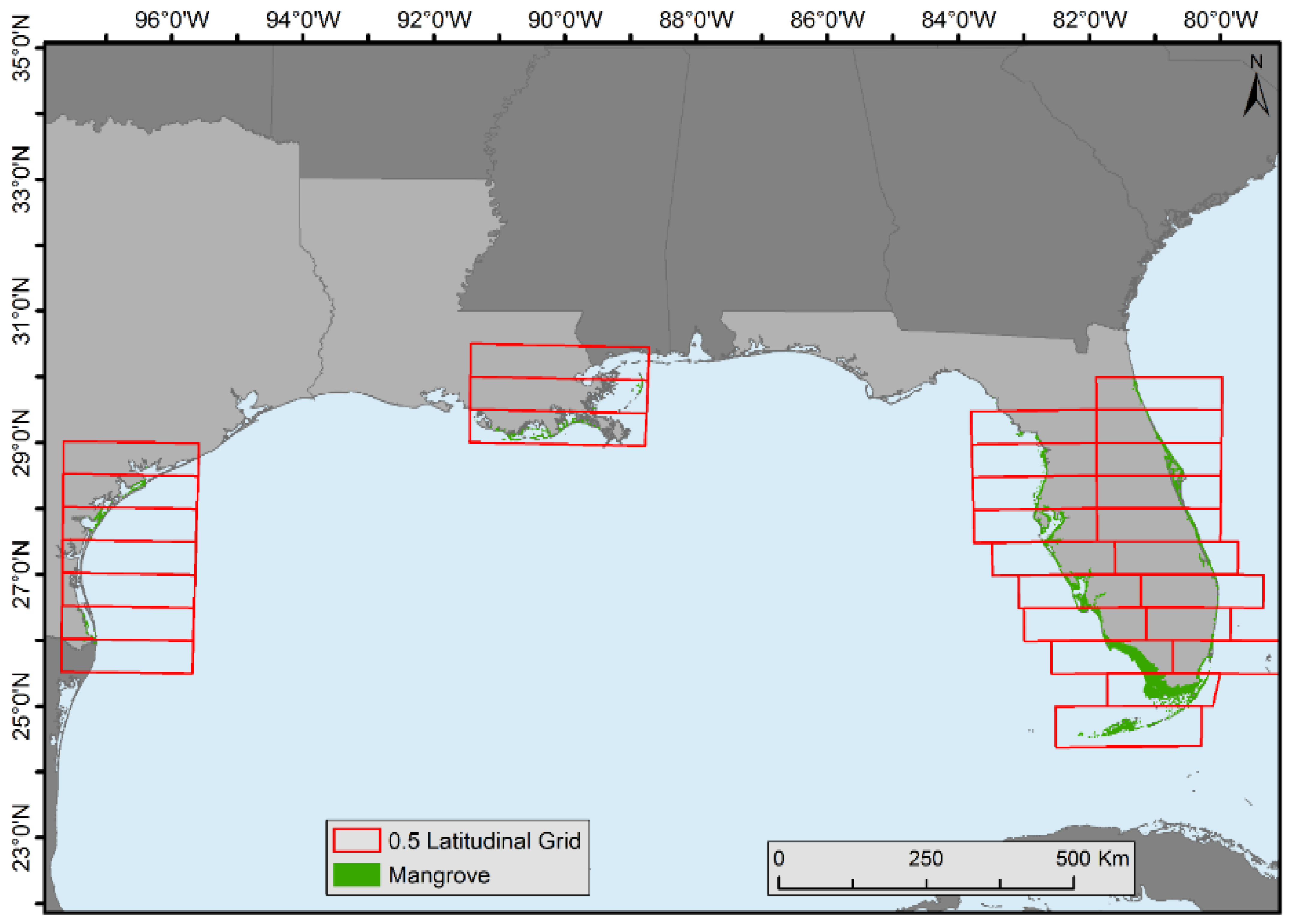Click the 84°0'W longitude label
This screenshot has height=924, width=1292.
[x=958, y=20]
